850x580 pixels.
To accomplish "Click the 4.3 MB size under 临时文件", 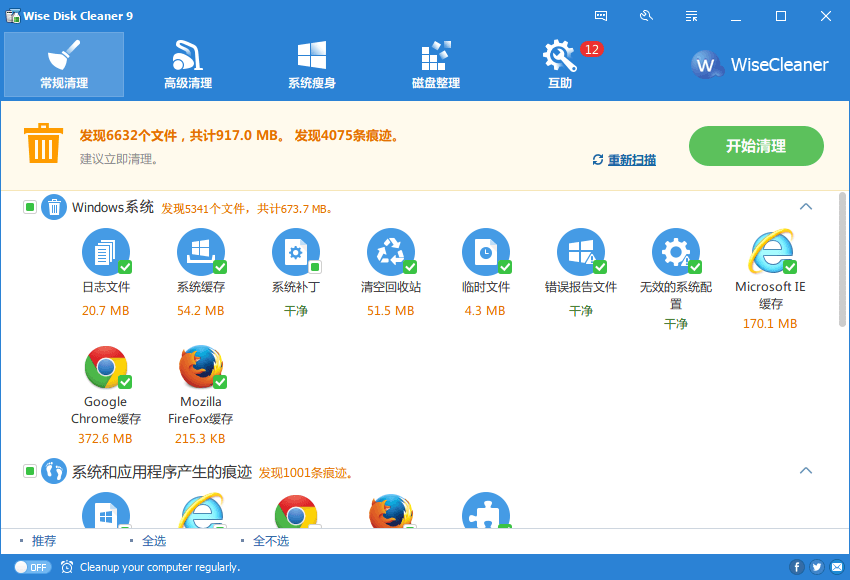I will (x=485, y=311).
